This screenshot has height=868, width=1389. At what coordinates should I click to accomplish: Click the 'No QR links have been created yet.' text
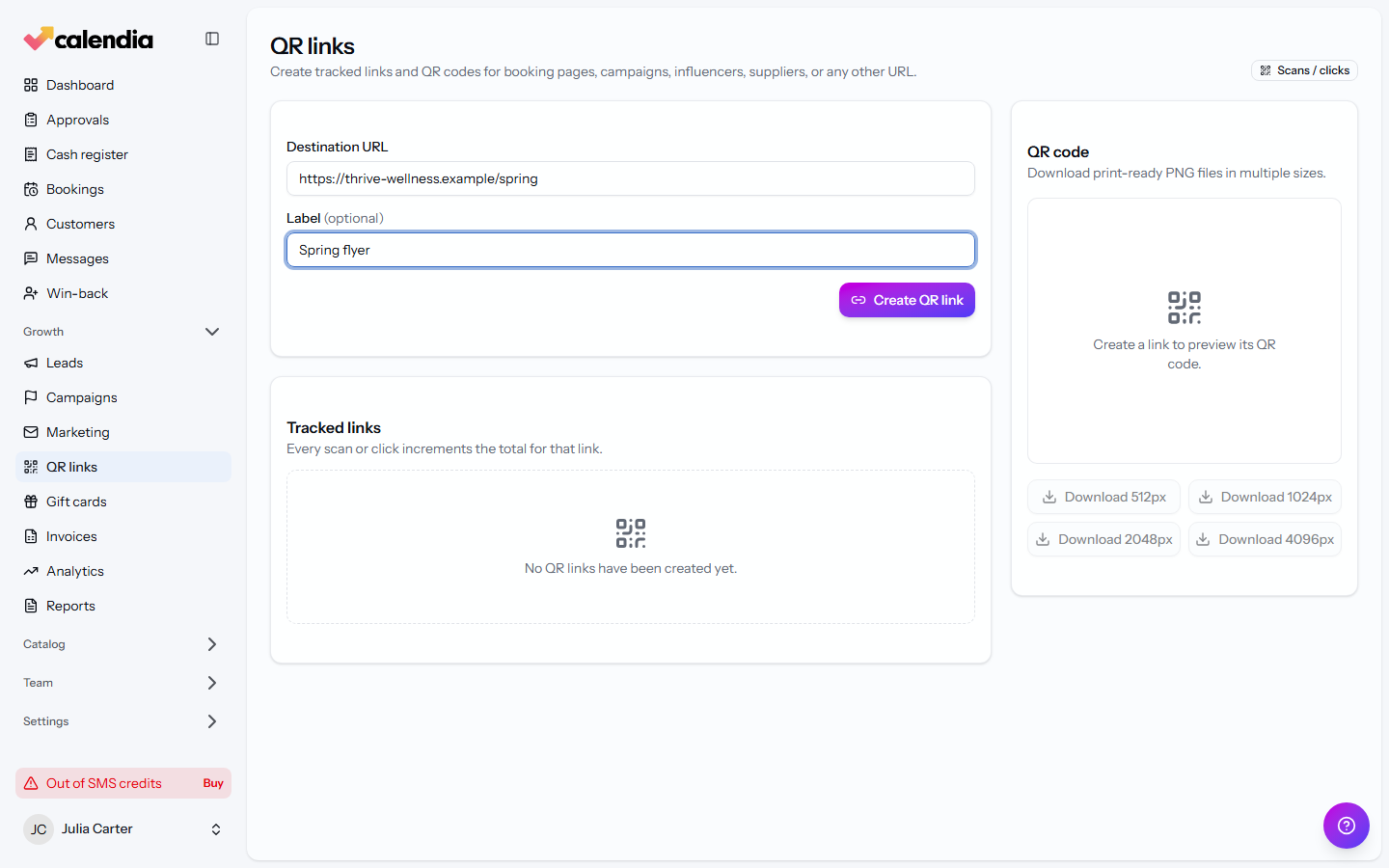pos(631,568)
